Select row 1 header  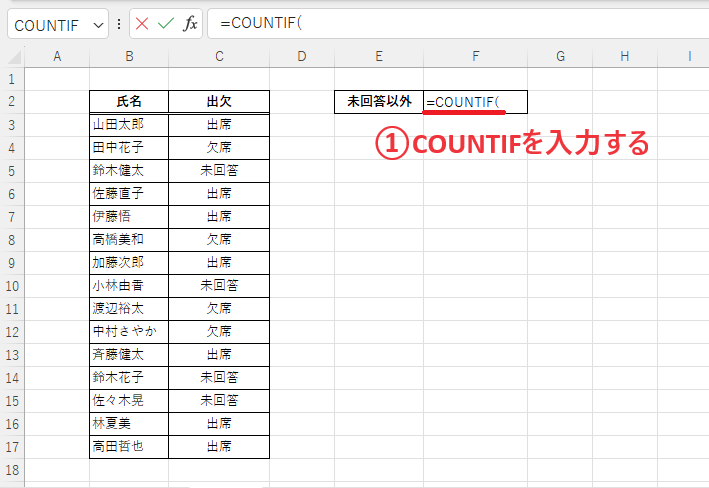(12, 79)
